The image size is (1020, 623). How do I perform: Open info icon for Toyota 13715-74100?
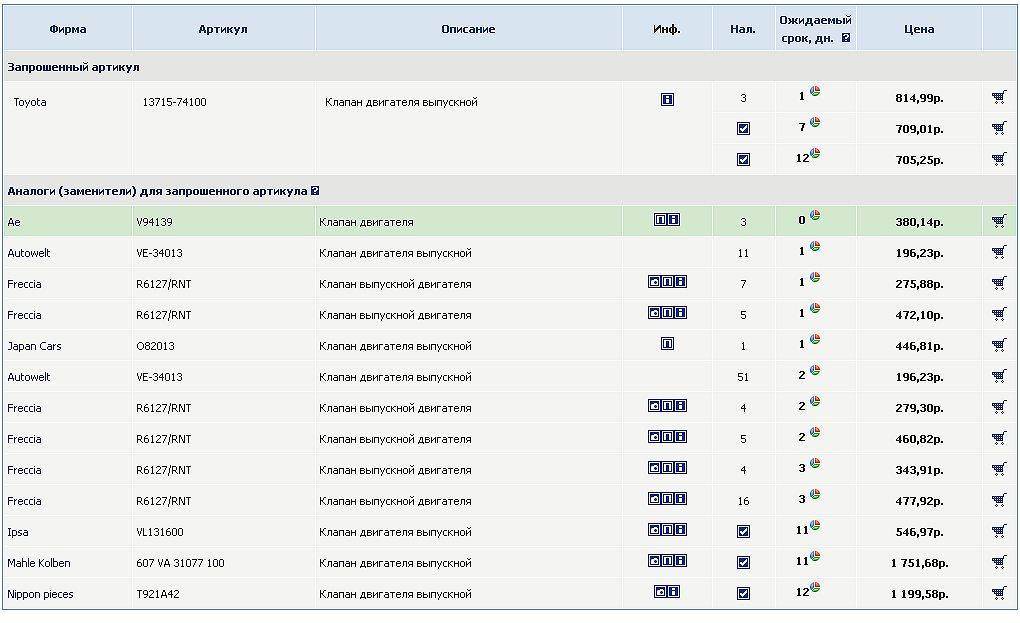pos(667,100)
